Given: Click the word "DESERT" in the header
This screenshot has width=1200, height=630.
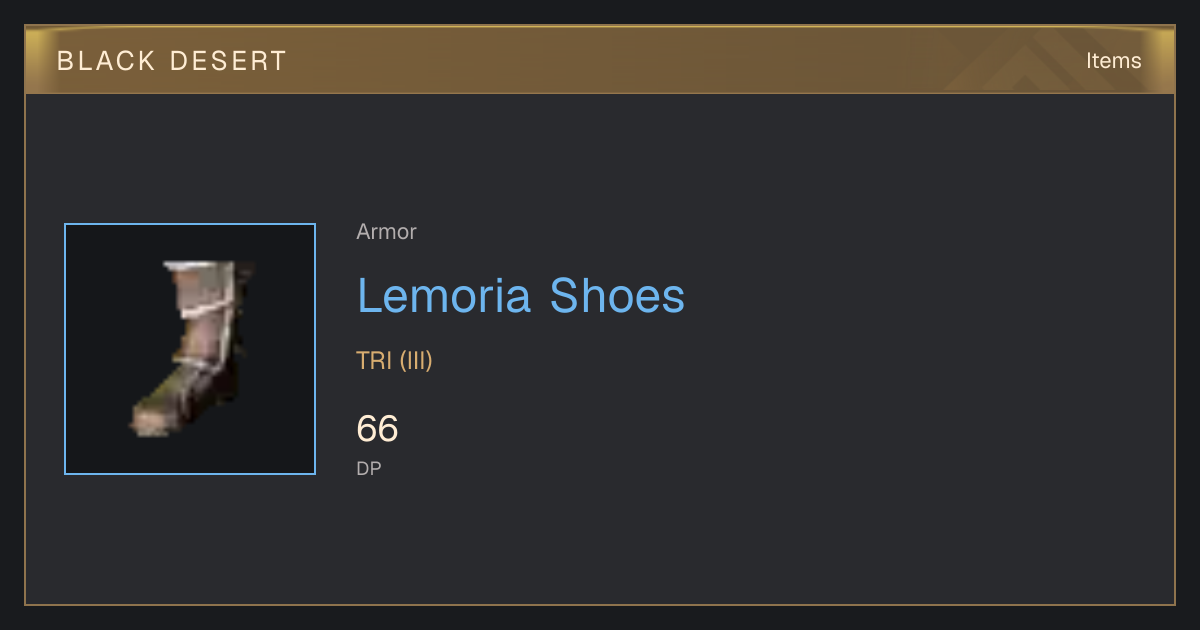Looking at the screenshot, I should [x=228, y=61].
